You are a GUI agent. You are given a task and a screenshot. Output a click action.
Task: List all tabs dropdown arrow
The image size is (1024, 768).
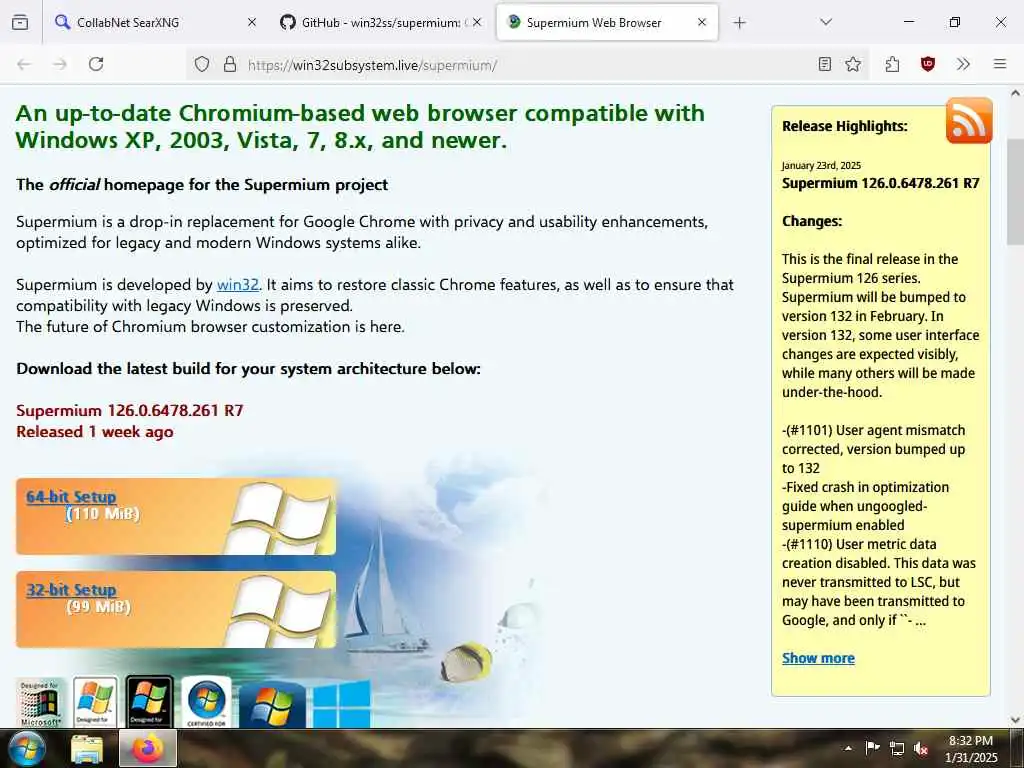825,22
